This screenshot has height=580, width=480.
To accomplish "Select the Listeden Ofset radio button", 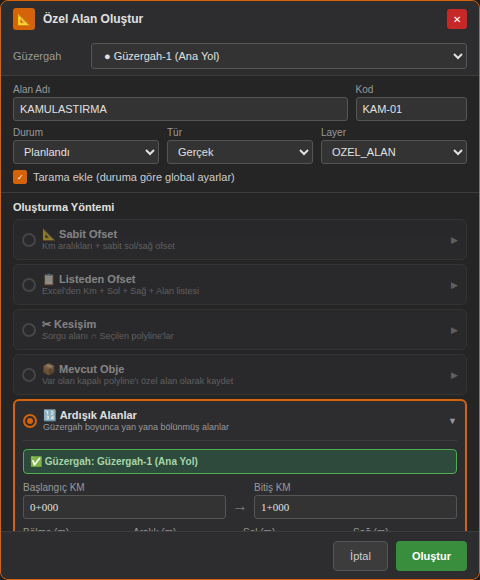I will pos(29,285).
